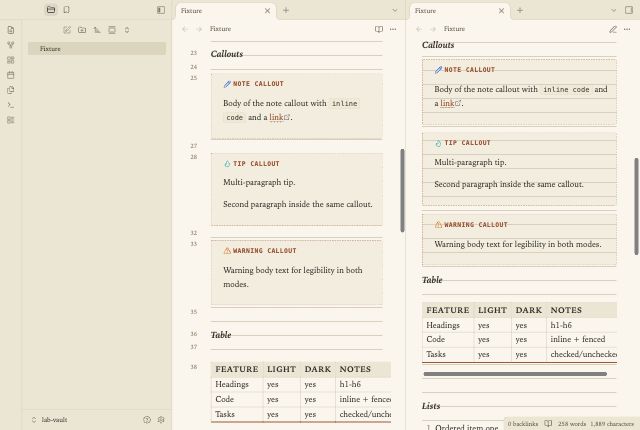Navigate back in the right pane

click(x=419, y=29)
